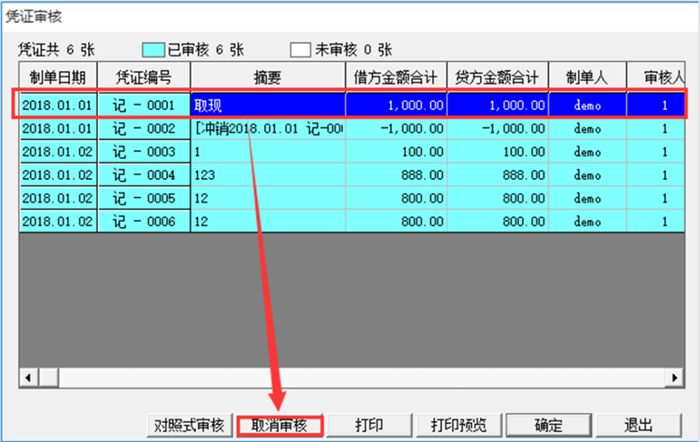
Task: Click the 借方金额合计 column header
Action: pyautogui.click(x=396, y=77)
